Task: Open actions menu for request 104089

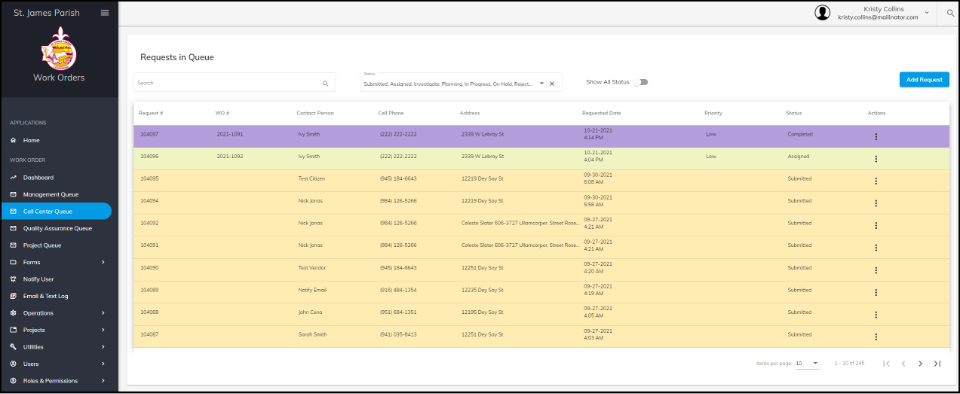Action: 876,292
